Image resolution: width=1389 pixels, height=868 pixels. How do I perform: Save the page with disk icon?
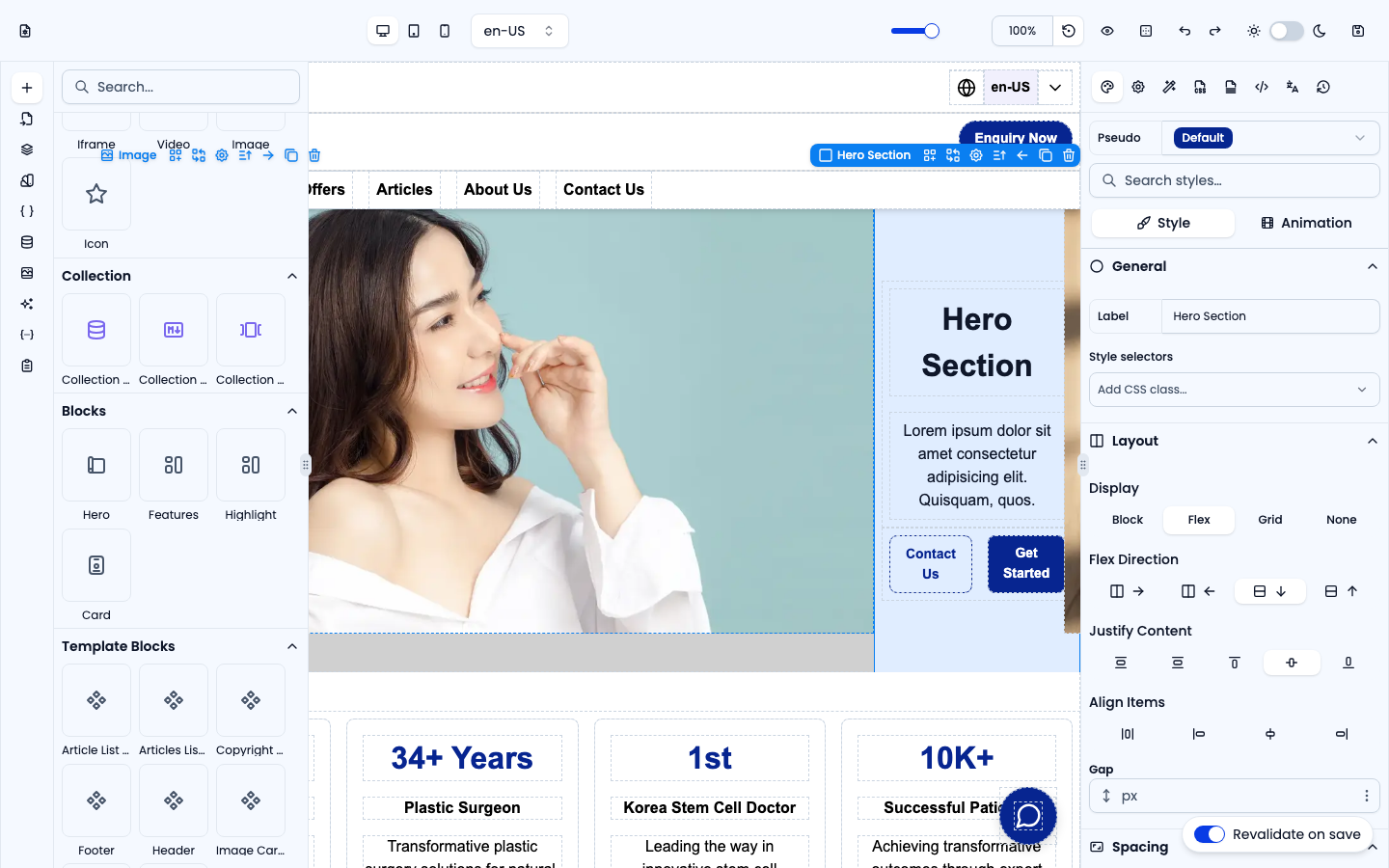tap(1358, 31)
